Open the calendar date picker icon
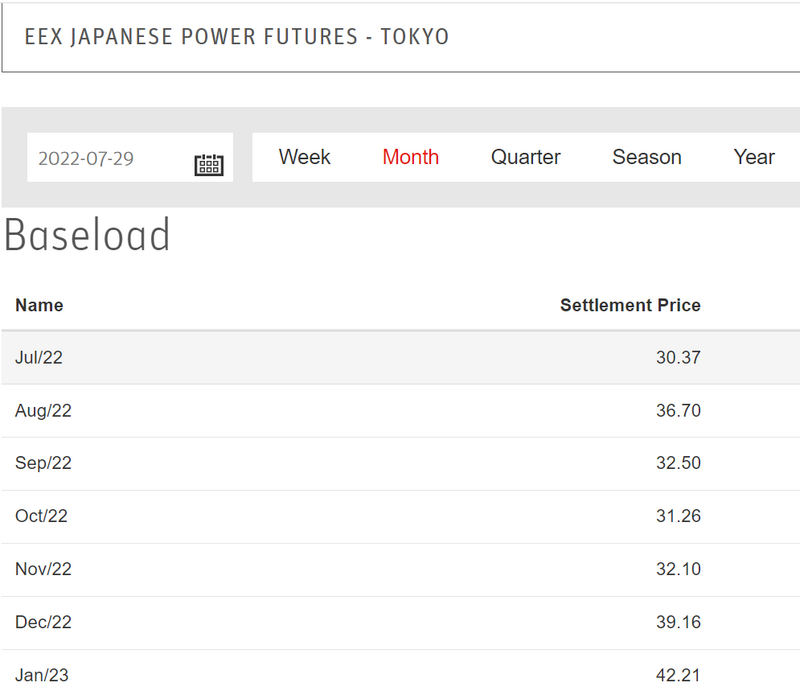Screen dimensions: 800x699 tap(208, 164)
